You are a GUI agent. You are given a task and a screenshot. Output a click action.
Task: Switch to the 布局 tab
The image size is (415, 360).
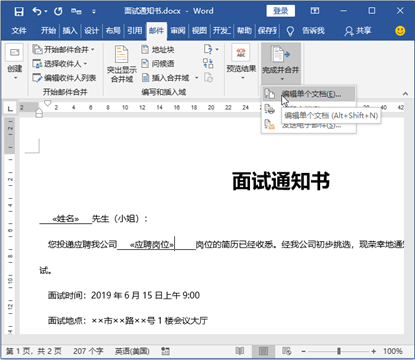(113, 31)
